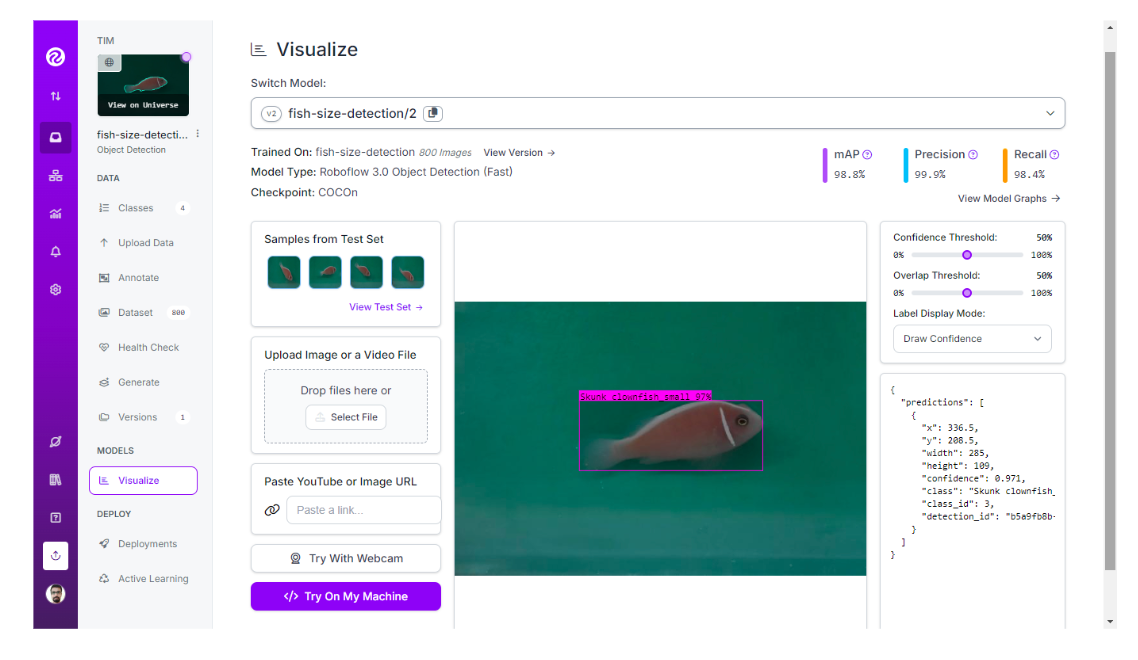
Task: Click the Roboflow logo in the sidebar
Action: click(55, 57)
